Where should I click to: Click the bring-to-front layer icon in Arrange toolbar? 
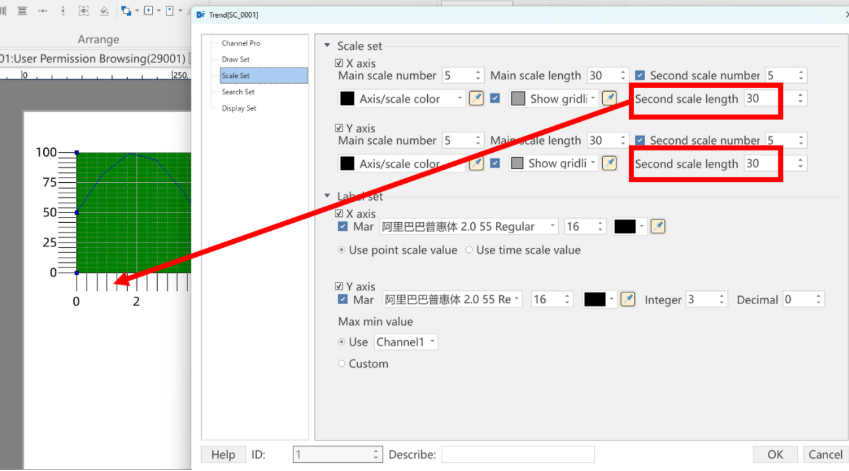click(126, 10)
